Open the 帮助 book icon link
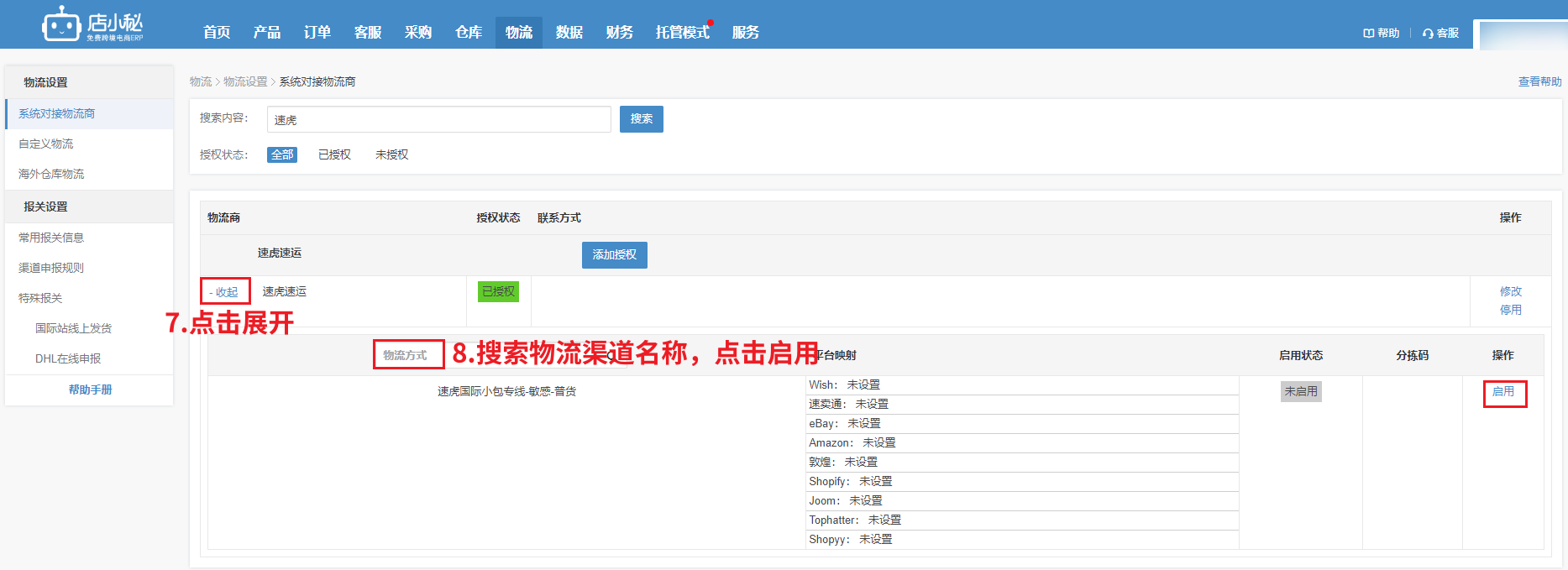The height and width of the screenshot is (570, 1568). pyautogui.click(x=1381, y=33)
